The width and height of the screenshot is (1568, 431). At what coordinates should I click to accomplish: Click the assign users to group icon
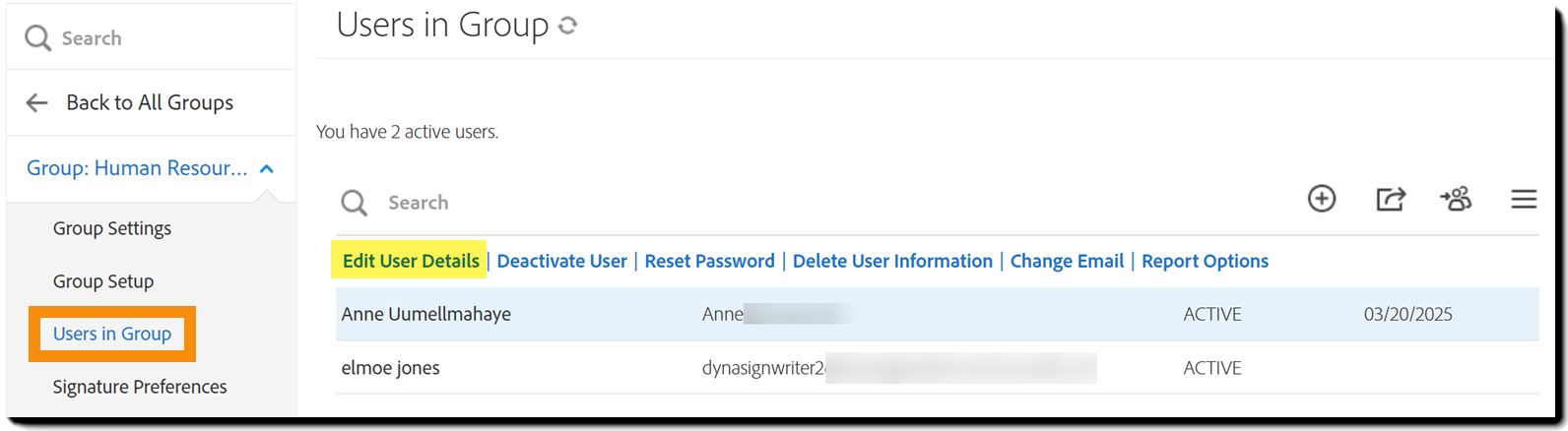[1456, 199]
